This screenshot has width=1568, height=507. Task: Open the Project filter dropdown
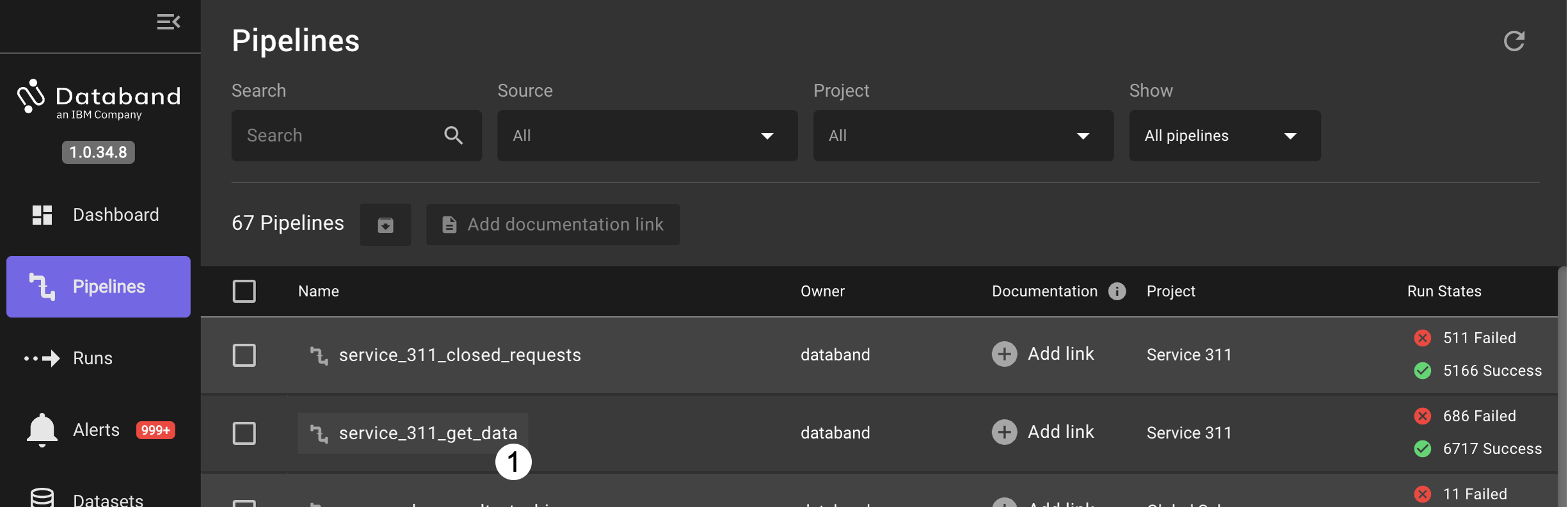(x=963, y=136)
